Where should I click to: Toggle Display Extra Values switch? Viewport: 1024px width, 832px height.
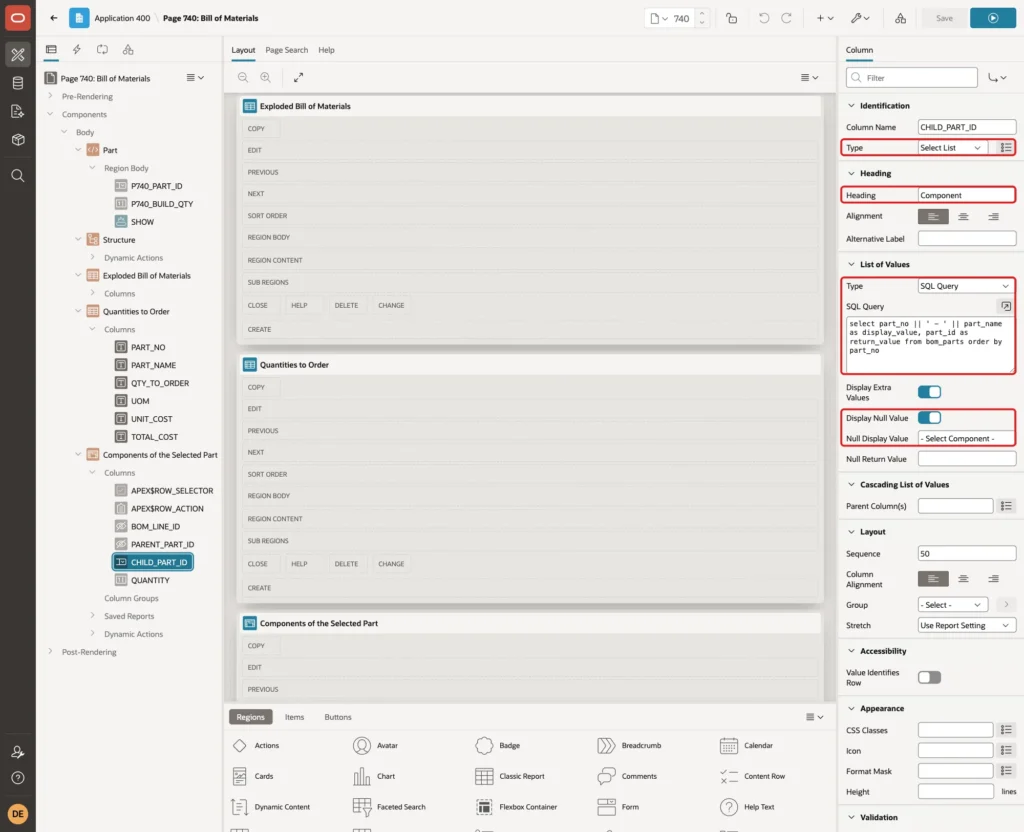point(929,392)
